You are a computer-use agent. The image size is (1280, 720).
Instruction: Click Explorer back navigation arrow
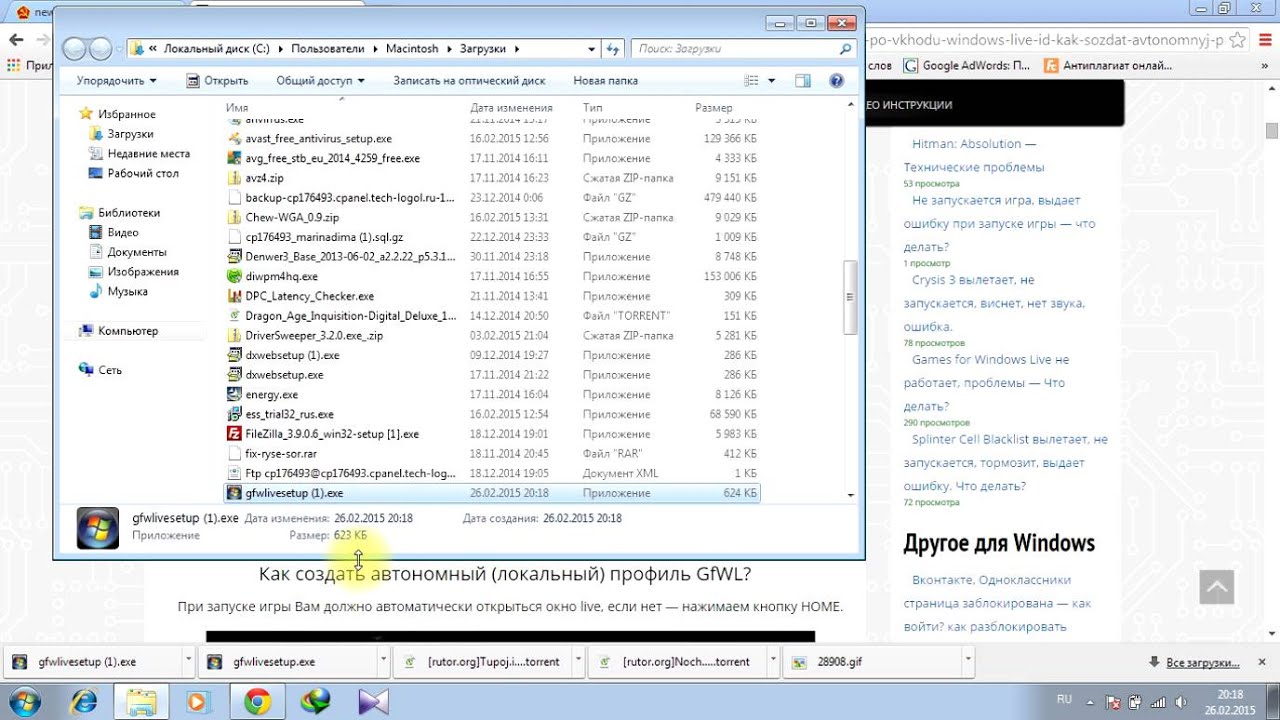pyautogui.click(x=75, y=49)
